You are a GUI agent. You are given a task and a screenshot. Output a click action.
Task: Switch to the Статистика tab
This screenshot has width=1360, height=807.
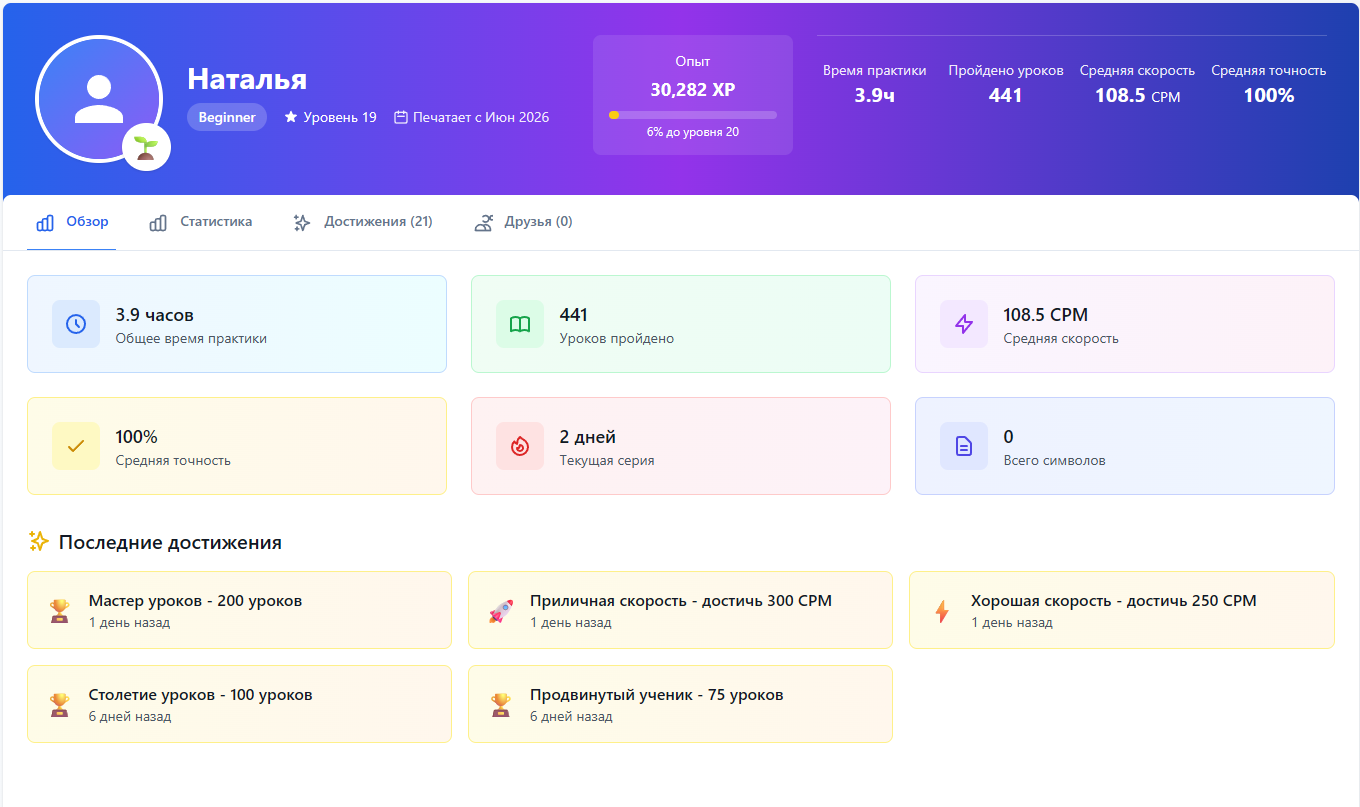coord(201,222)
